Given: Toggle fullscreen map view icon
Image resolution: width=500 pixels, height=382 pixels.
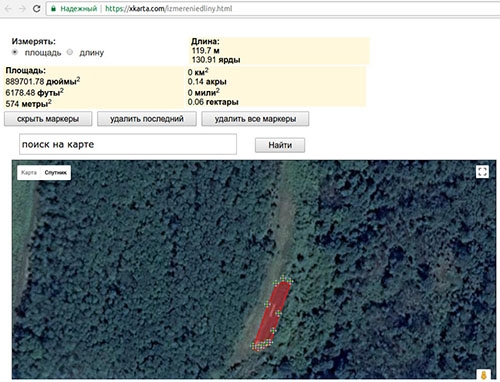Looking at the screenshot, I should (482, 172).
